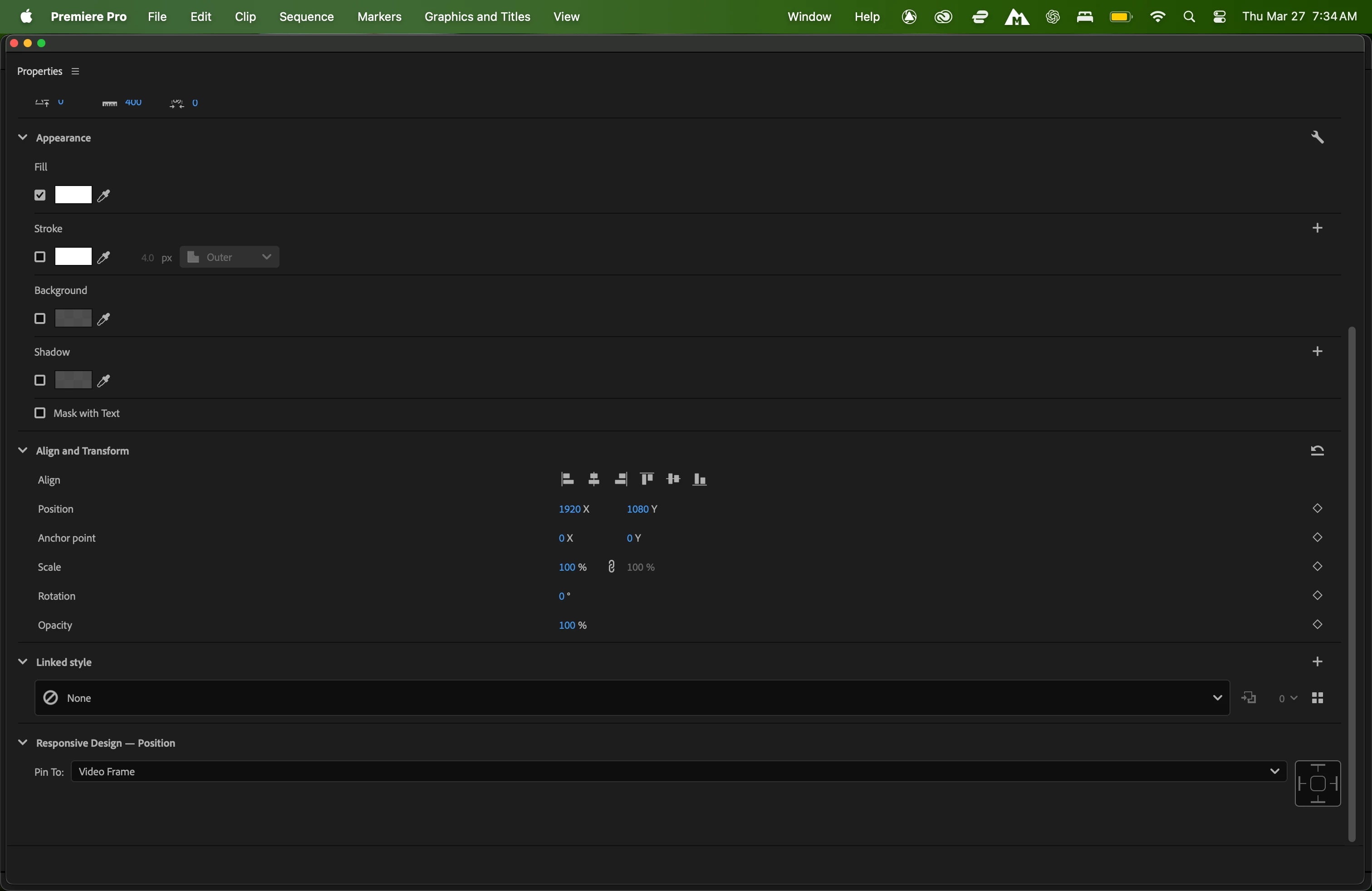Click the align left icon

point(567,480)
